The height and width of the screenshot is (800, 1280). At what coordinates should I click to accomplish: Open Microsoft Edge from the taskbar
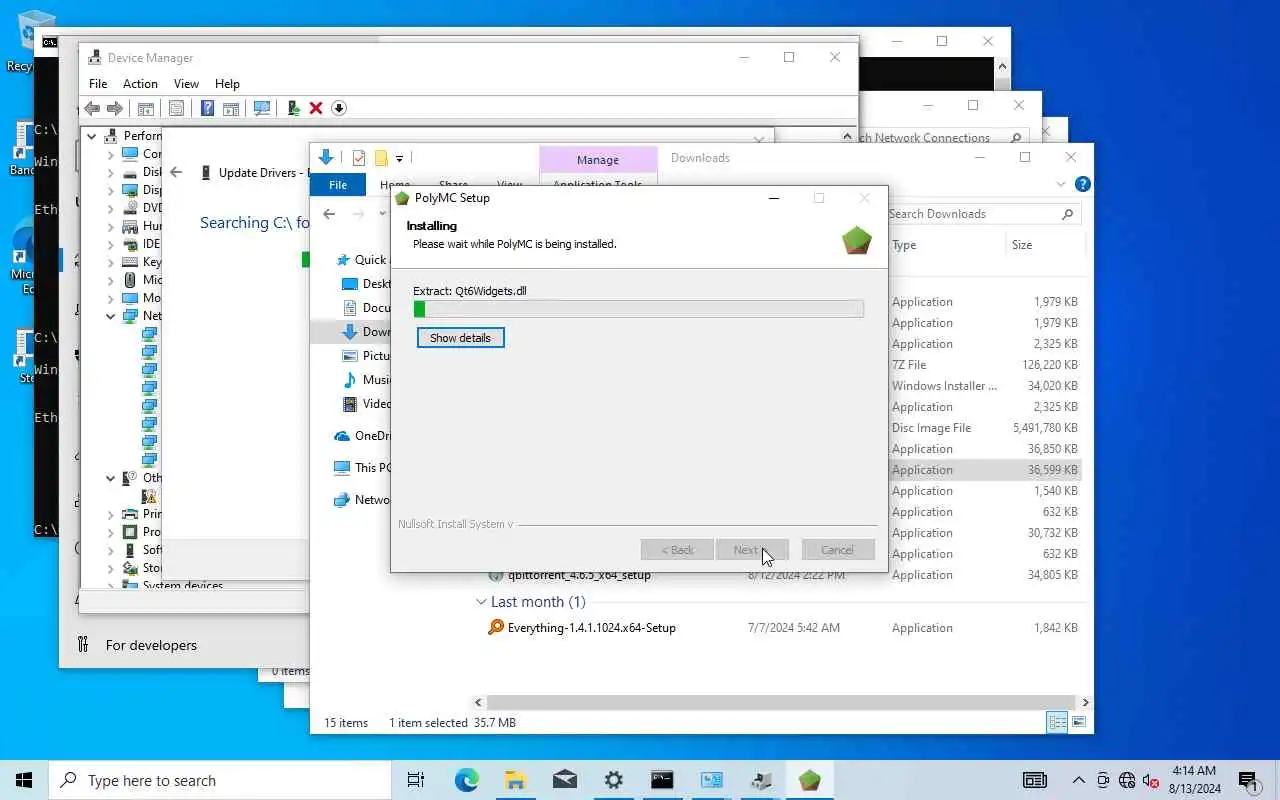[x=467, y=780]
